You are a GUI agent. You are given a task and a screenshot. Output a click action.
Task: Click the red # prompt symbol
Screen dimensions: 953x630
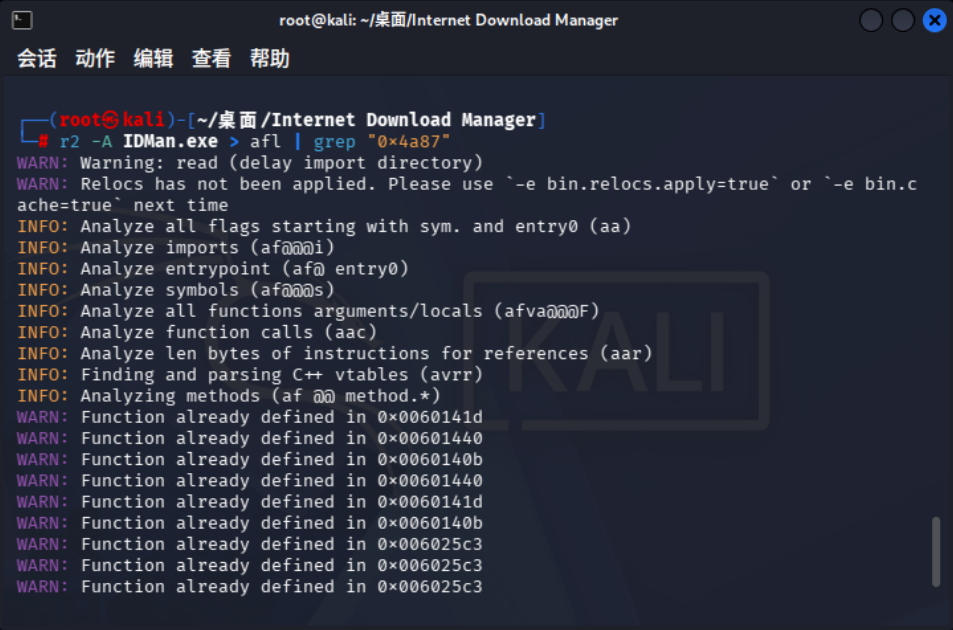pyautogui.click(x=43, y=142)
